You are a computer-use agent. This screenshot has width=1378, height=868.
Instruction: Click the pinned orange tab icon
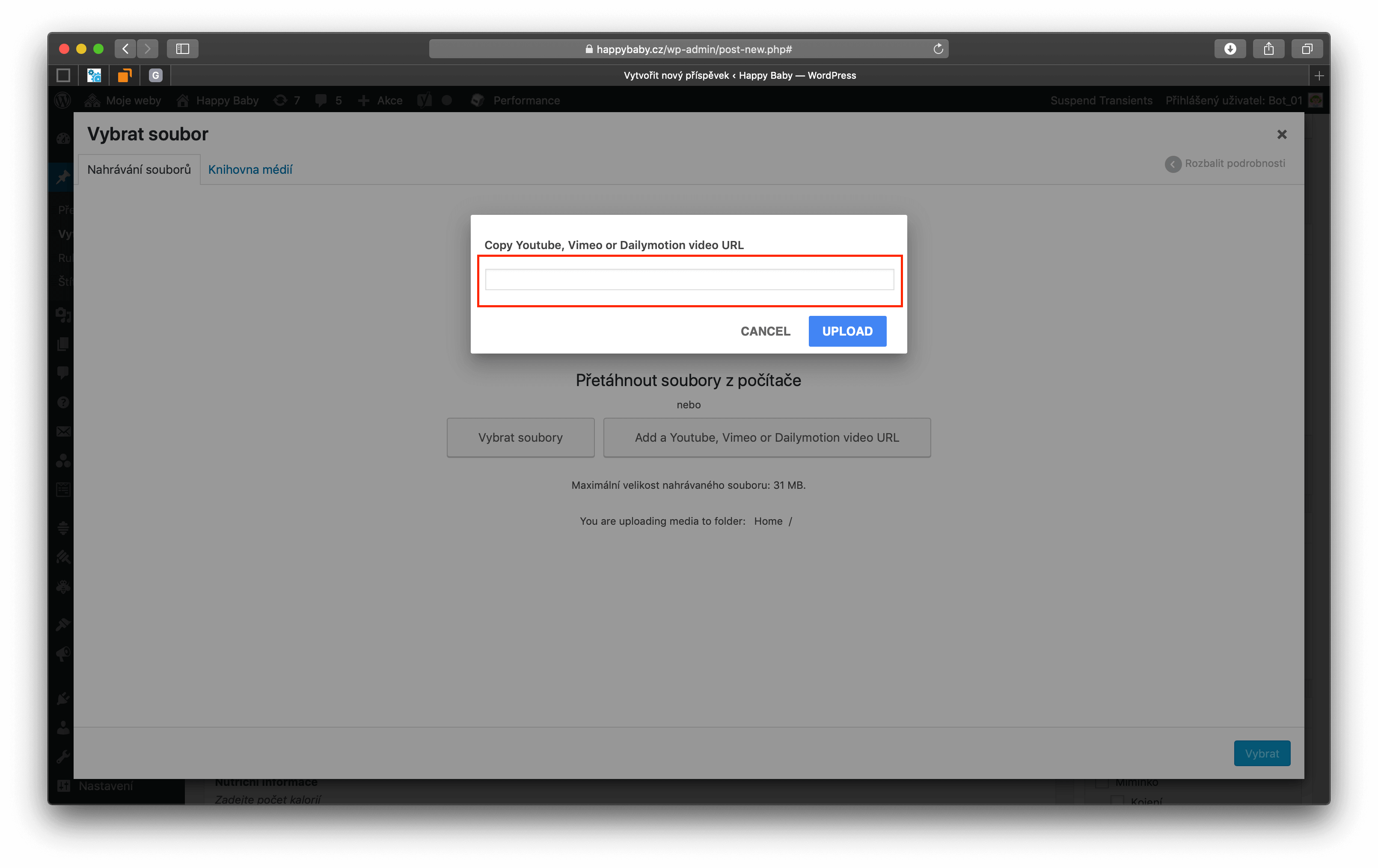pyautogui.click(x=125, y=75)
